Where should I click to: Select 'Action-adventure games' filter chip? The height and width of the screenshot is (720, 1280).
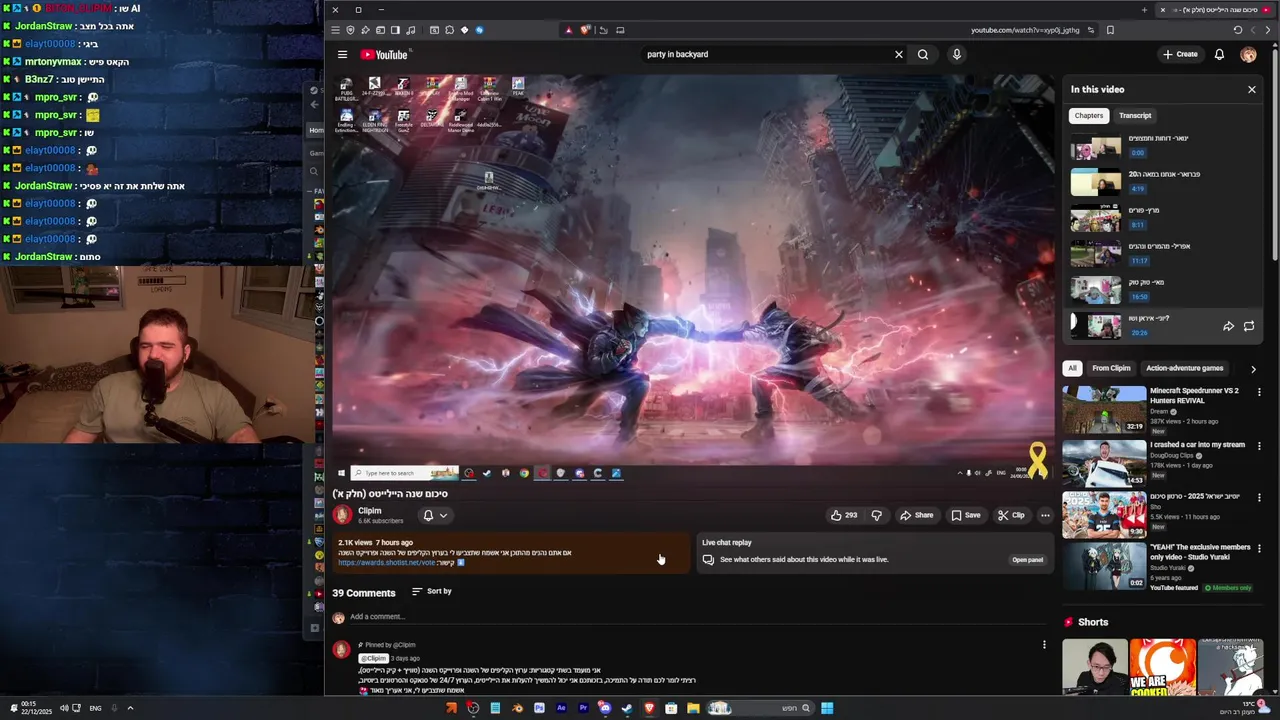[1184, 368]
